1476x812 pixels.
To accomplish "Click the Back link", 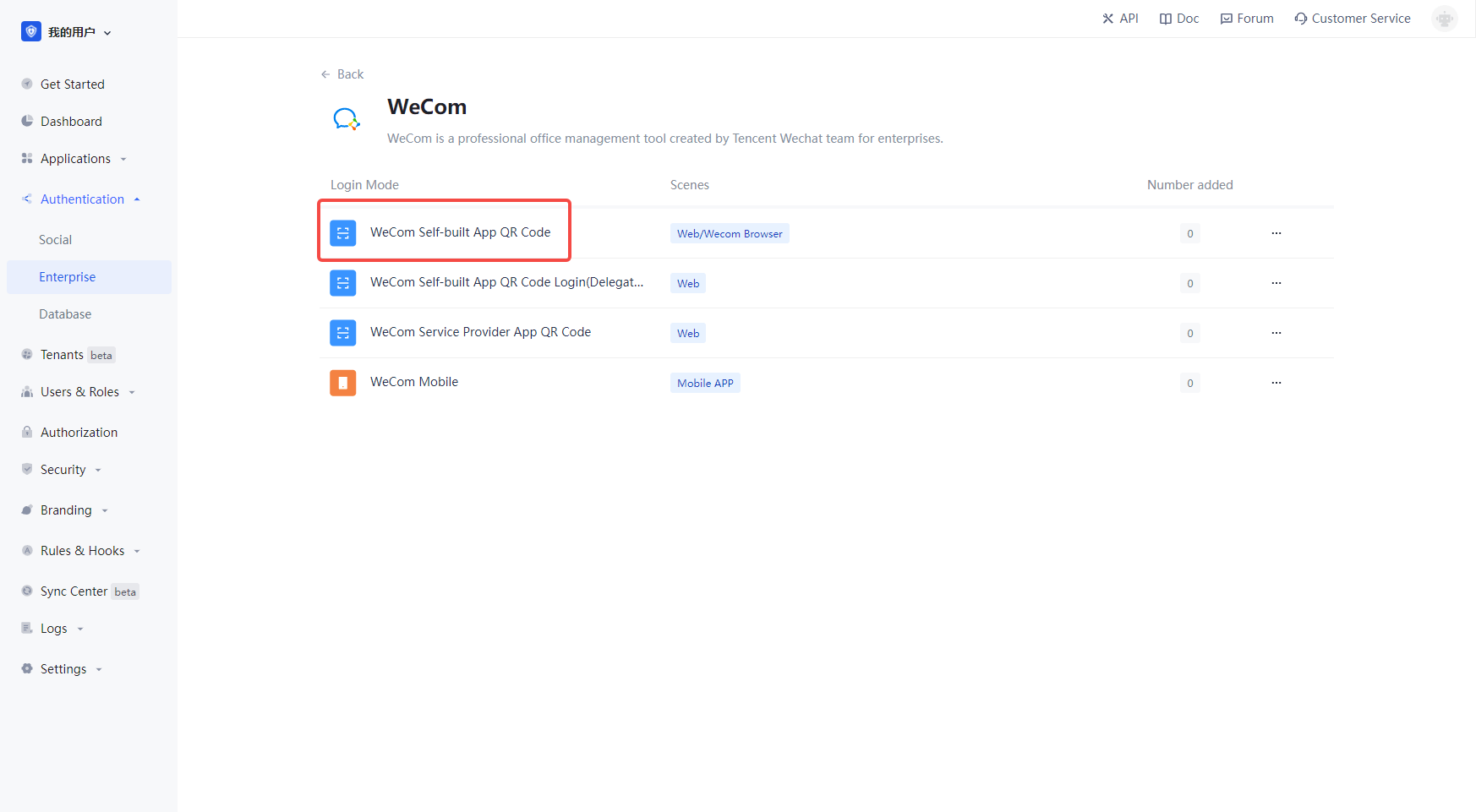I will tap(342, 74).
